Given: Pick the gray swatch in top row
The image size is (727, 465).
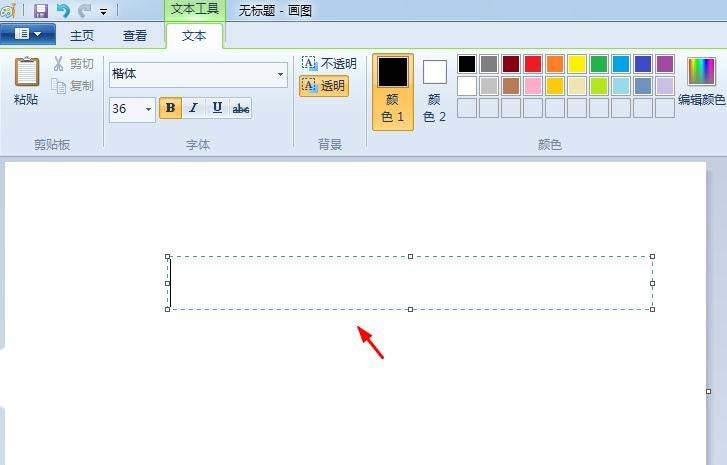Looking at the screenshot, I should point(489,64).
